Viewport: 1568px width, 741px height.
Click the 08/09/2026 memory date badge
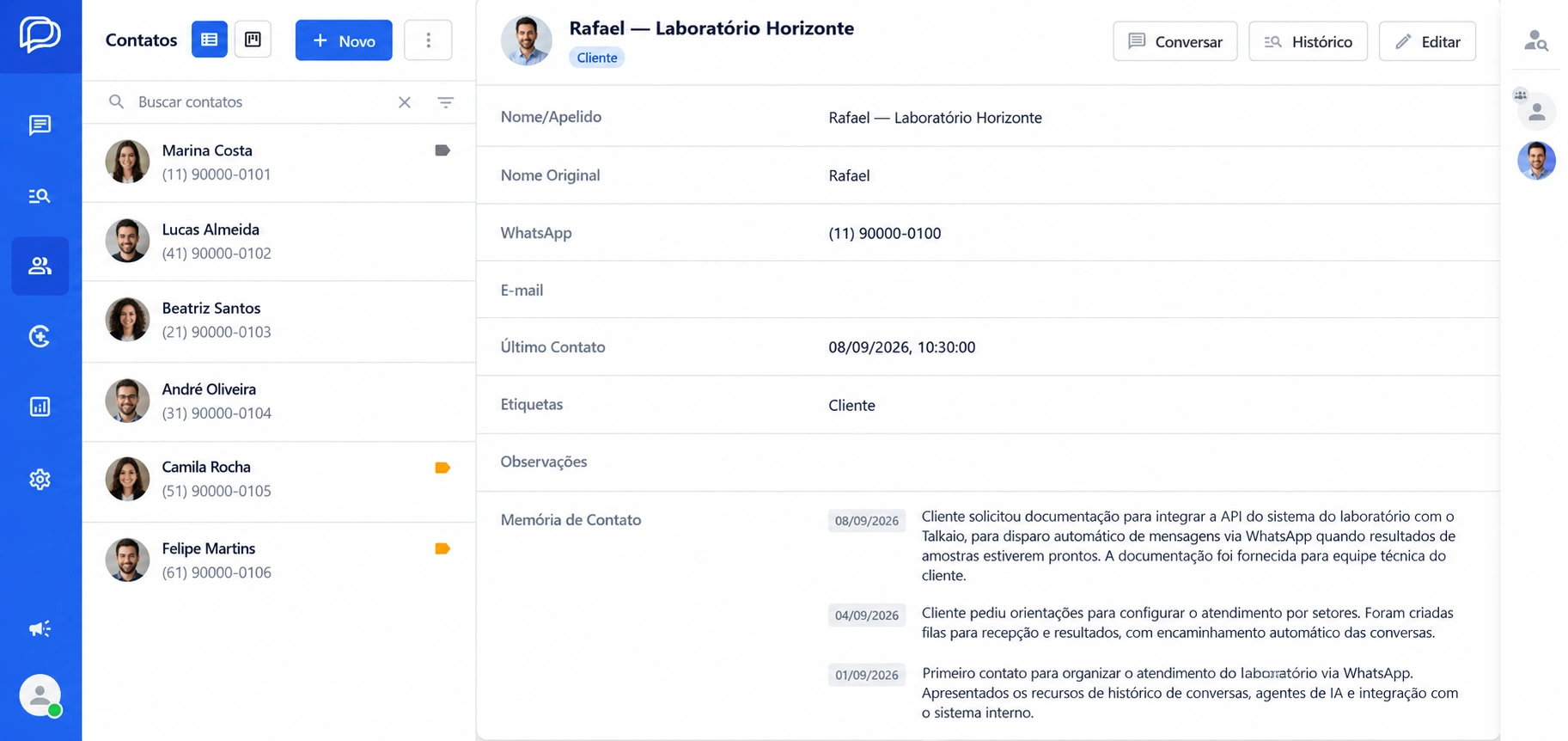tap(867, 521)
